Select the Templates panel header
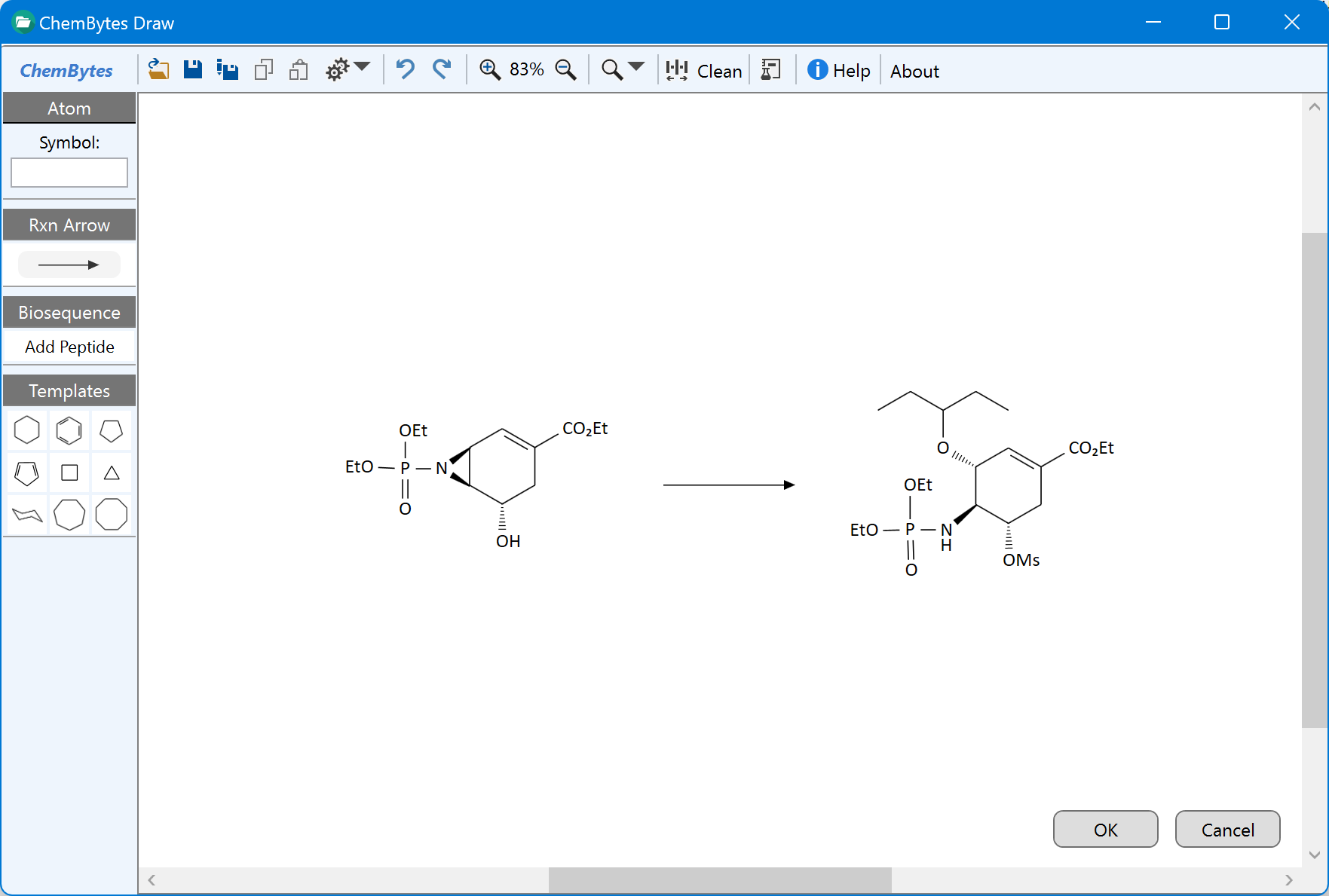 click(x=69, y=391)
